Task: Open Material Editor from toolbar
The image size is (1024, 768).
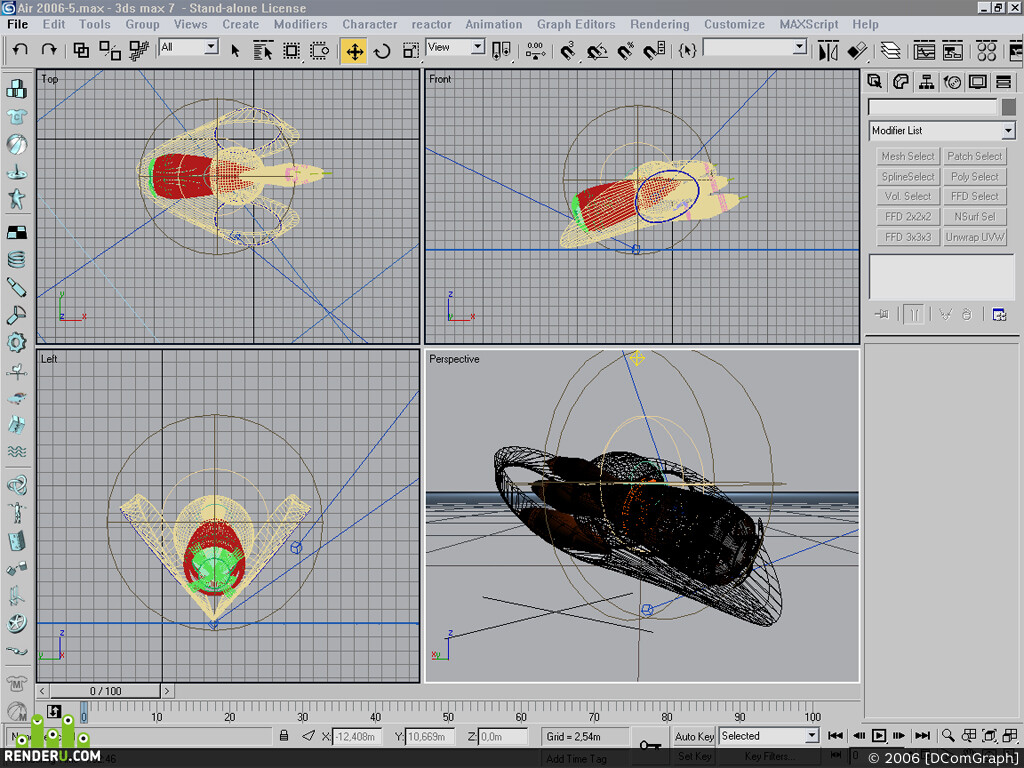Action: point(986,50)
